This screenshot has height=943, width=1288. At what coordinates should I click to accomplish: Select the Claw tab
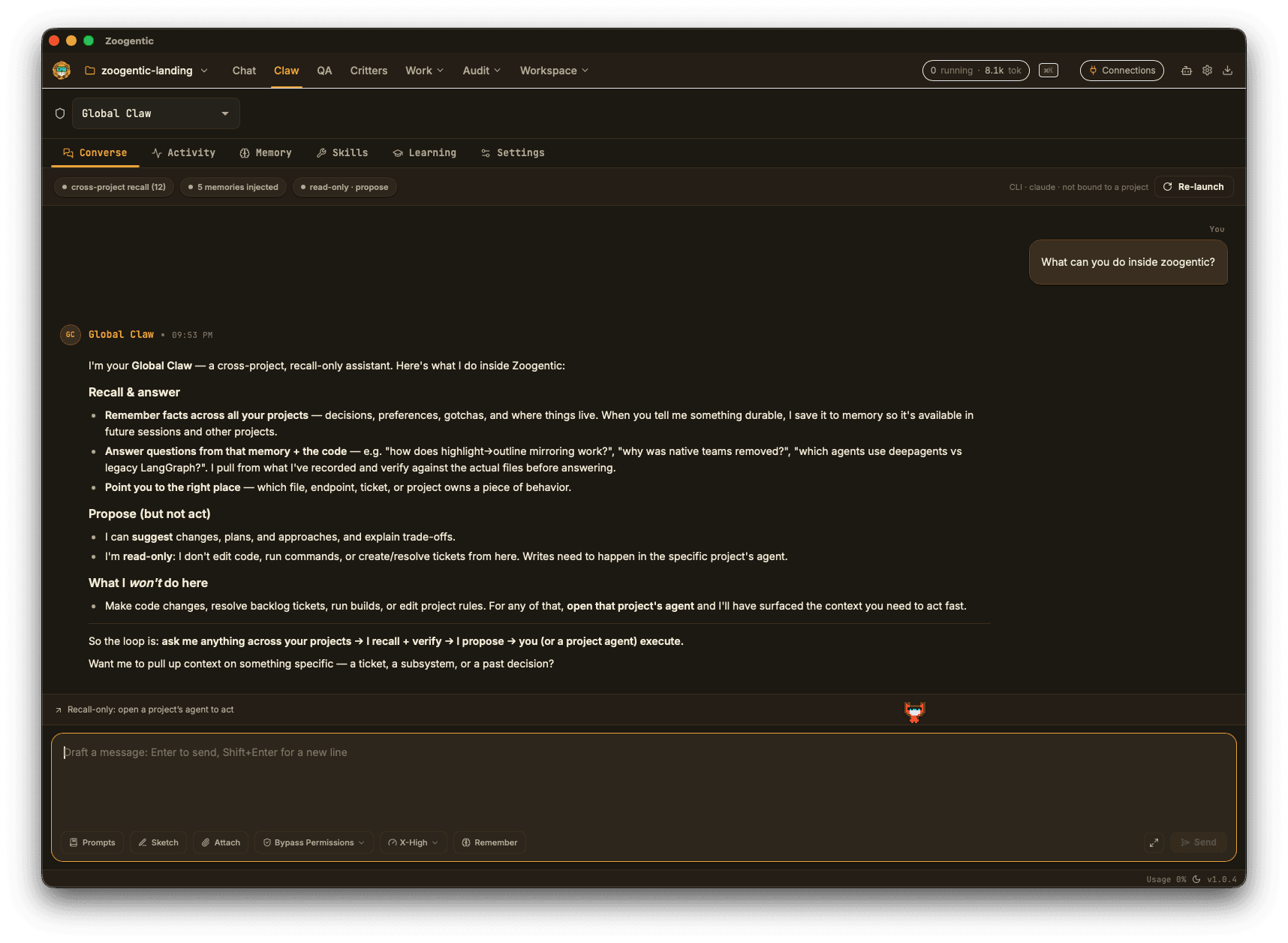tap(287, 71)
